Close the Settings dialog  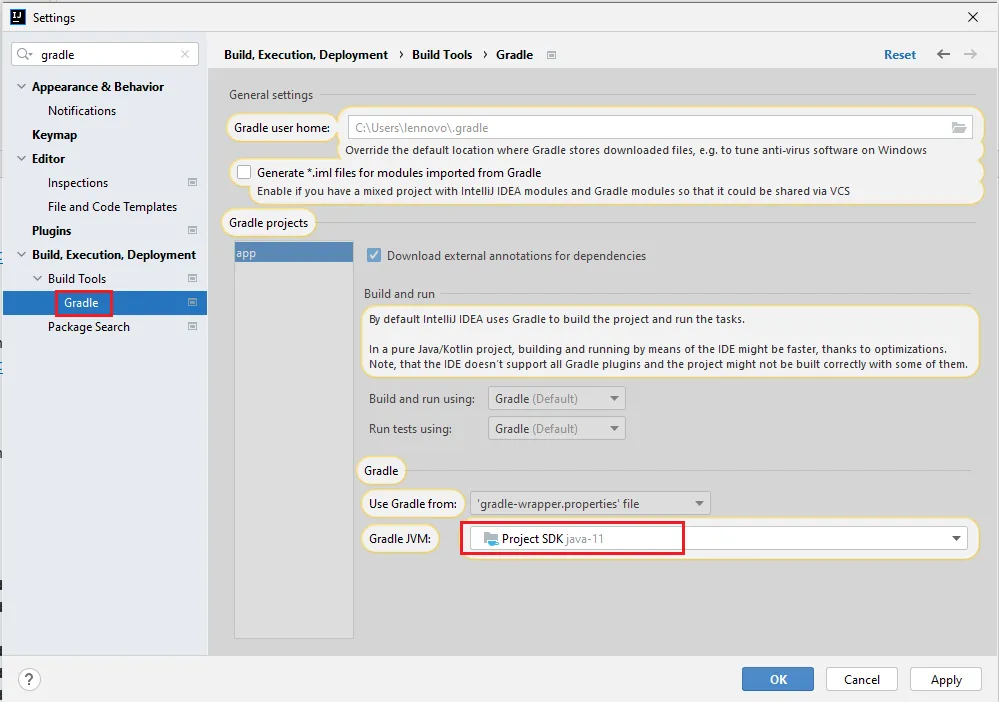[x=973, y=17]
